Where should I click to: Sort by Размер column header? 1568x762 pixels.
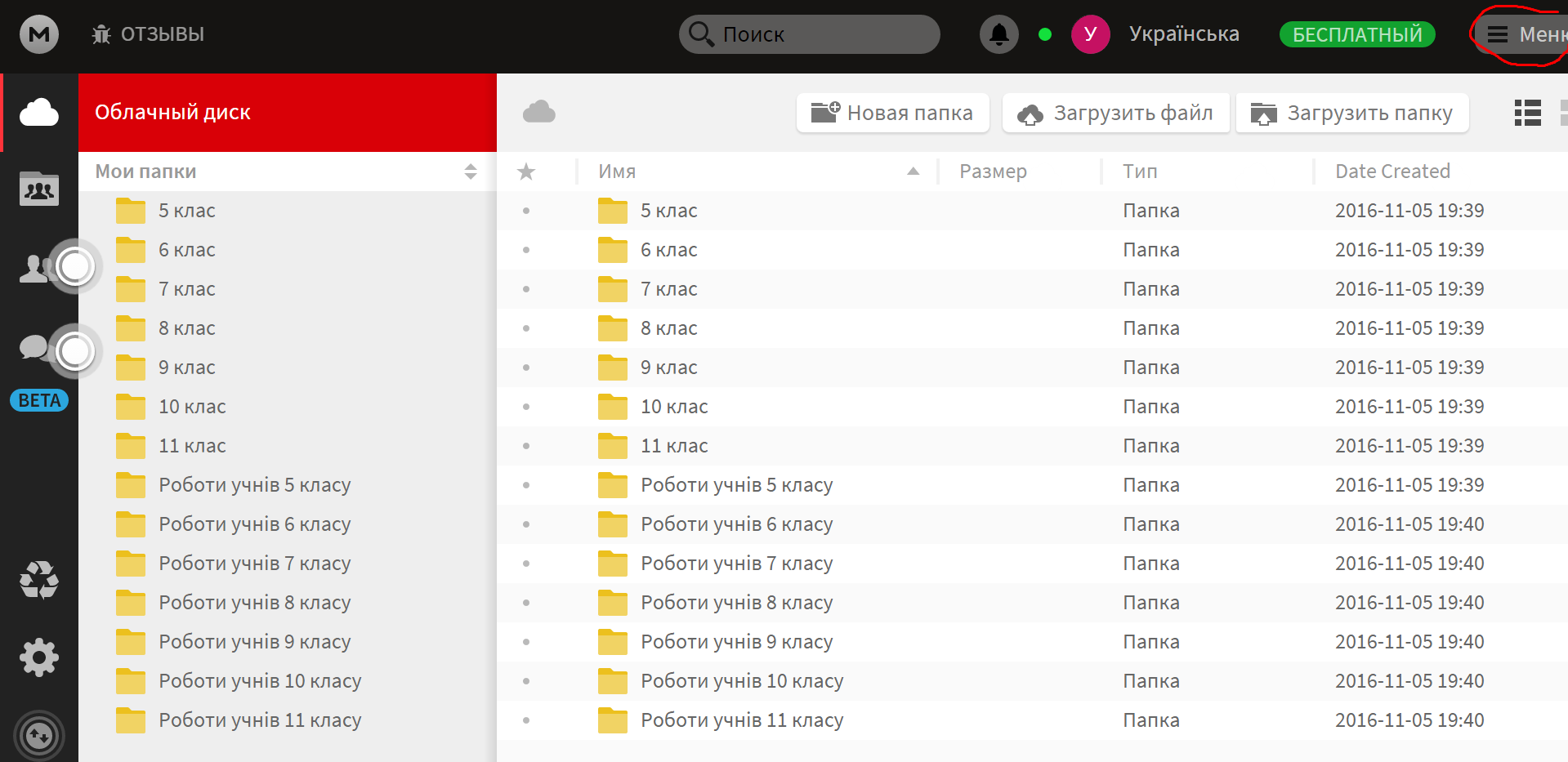click(993, 172)
